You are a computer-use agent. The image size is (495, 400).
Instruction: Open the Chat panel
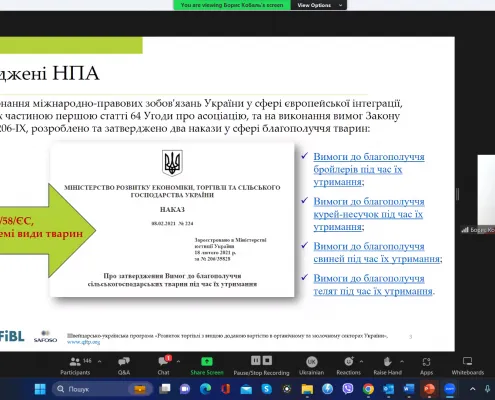(163, 366)
